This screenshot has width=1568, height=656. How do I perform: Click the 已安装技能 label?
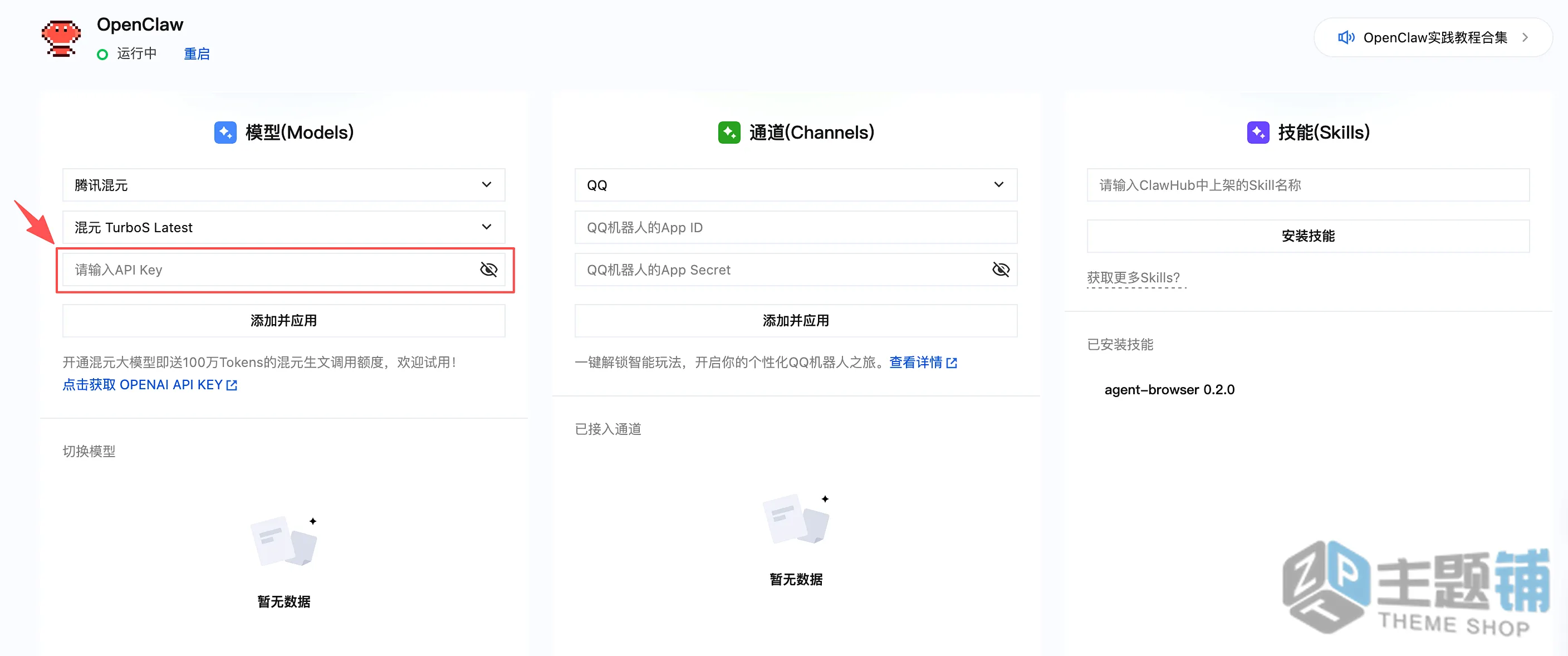(x=1120, y=345)
